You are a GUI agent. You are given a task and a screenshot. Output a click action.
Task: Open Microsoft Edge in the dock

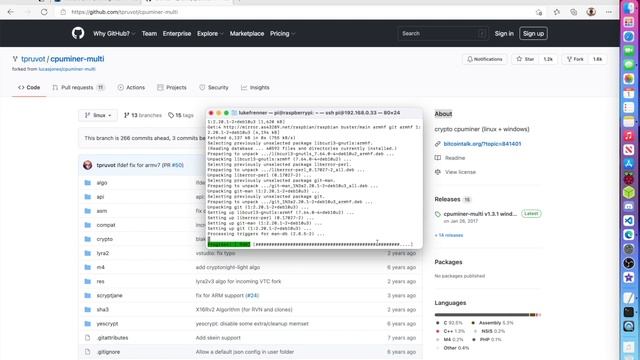coord(629,235)
